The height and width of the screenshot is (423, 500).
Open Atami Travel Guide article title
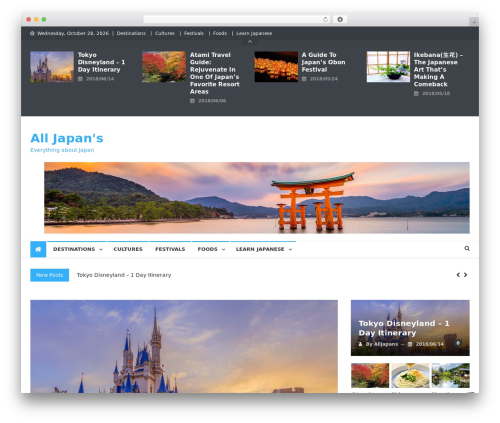click(215, 73)
